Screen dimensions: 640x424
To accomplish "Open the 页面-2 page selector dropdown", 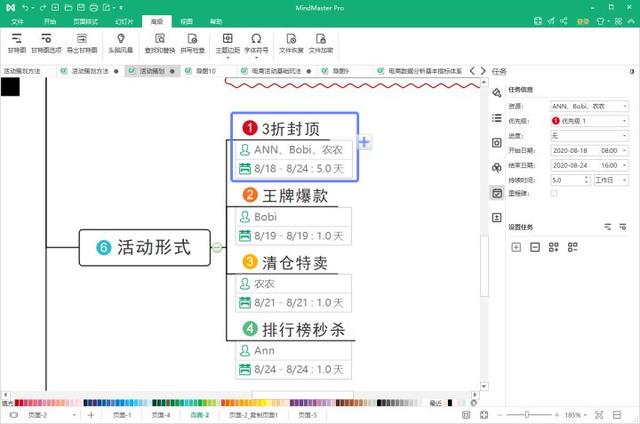I will (51, 415).
